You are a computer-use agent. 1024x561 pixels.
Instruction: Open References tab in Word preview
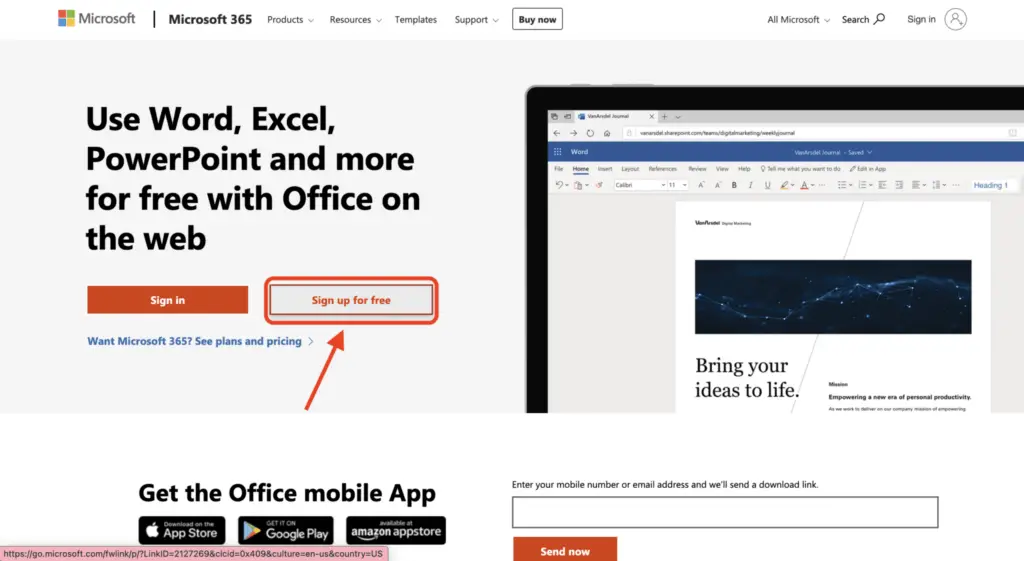tap(662, 168)
